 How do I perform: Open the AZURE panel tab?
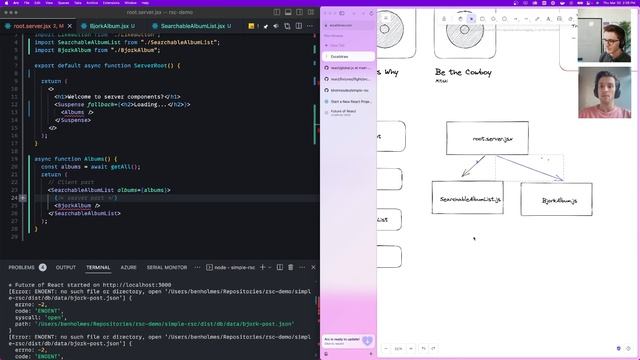click(128, 267)
